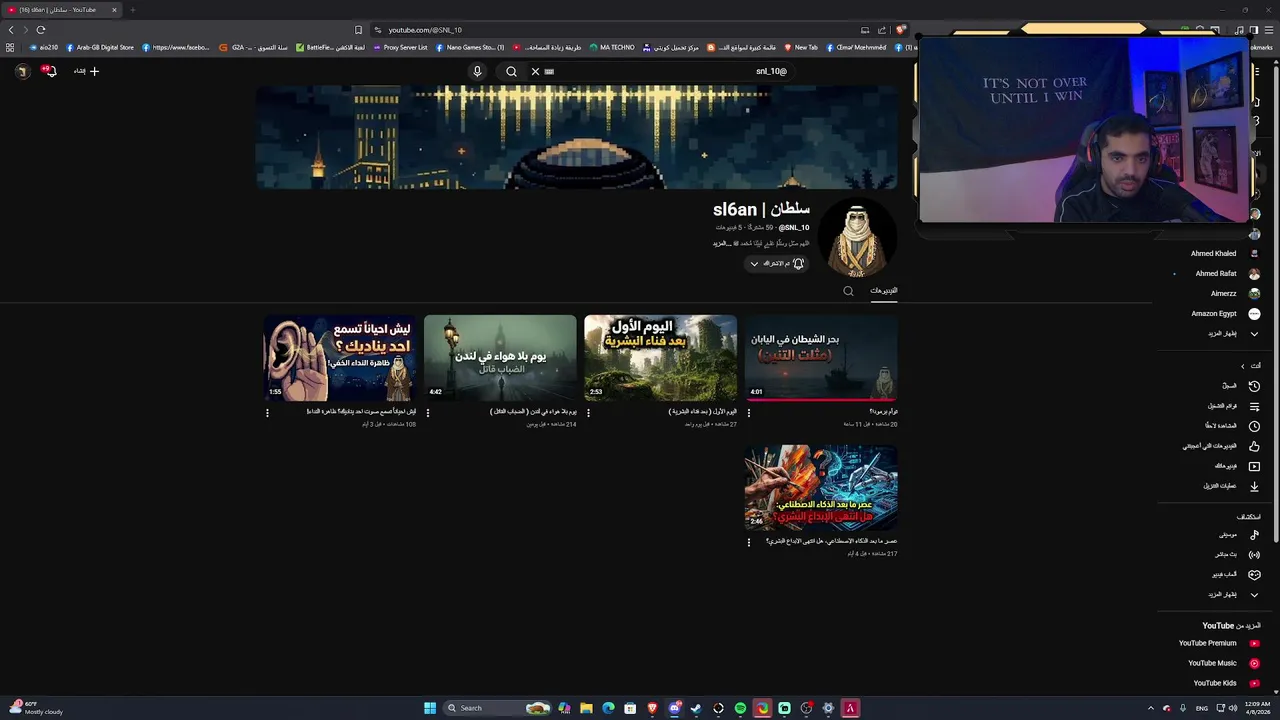The image size is (1280, 720).
Task: Open Gaming explore icon in sidebar
Action: point(1254,574)
